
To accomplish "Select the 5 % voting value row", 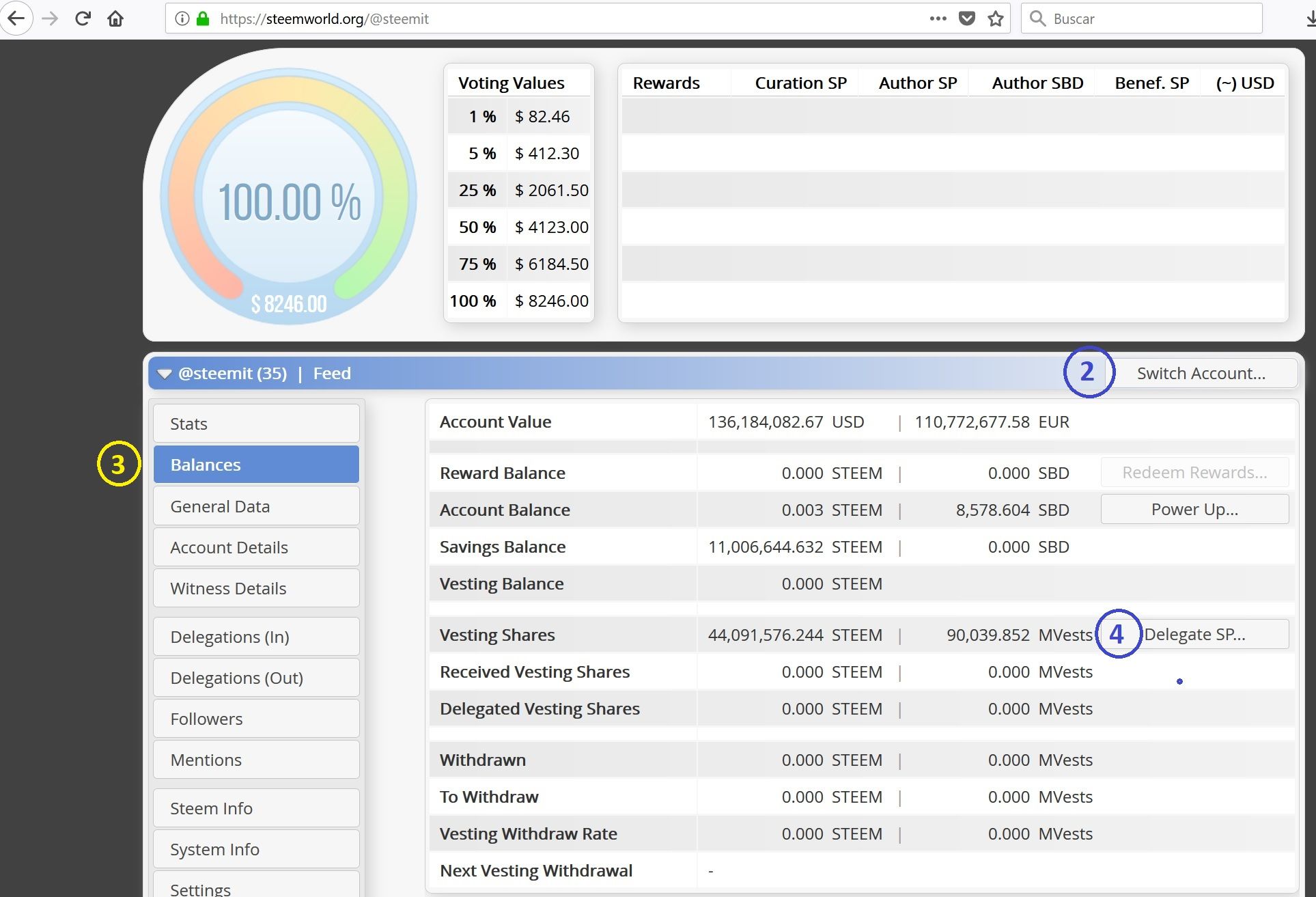I will click(519, 153).
